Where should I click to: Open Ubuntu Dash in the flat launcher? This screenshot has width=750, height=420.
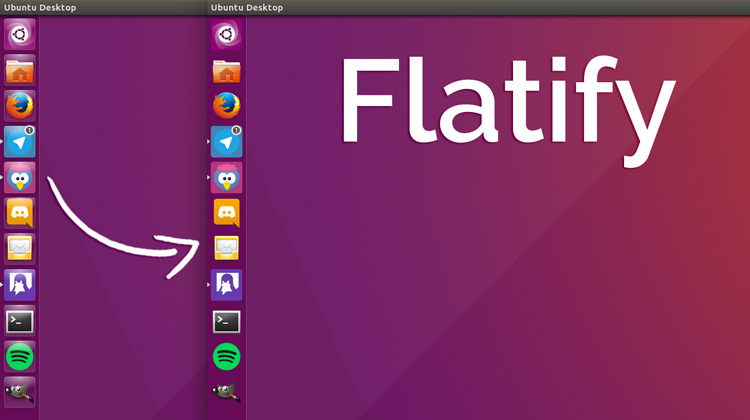(x=227, y=34)
